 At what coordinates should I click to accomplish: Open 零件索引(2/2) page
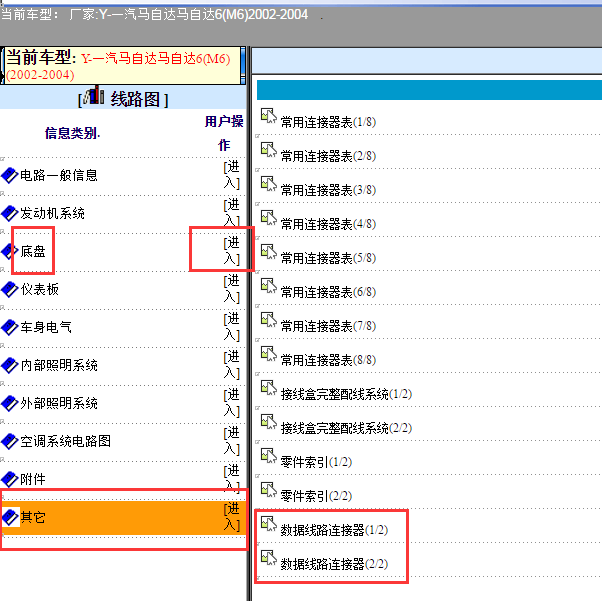(316, 496)
